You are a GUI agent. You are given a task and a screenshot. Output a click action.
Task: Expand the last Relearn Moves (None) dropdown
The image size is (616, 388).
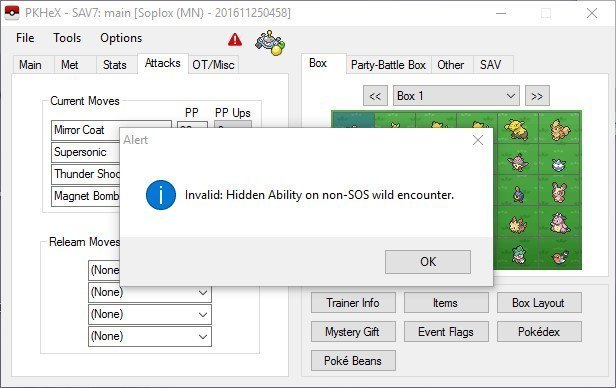(x=150, y=336)
